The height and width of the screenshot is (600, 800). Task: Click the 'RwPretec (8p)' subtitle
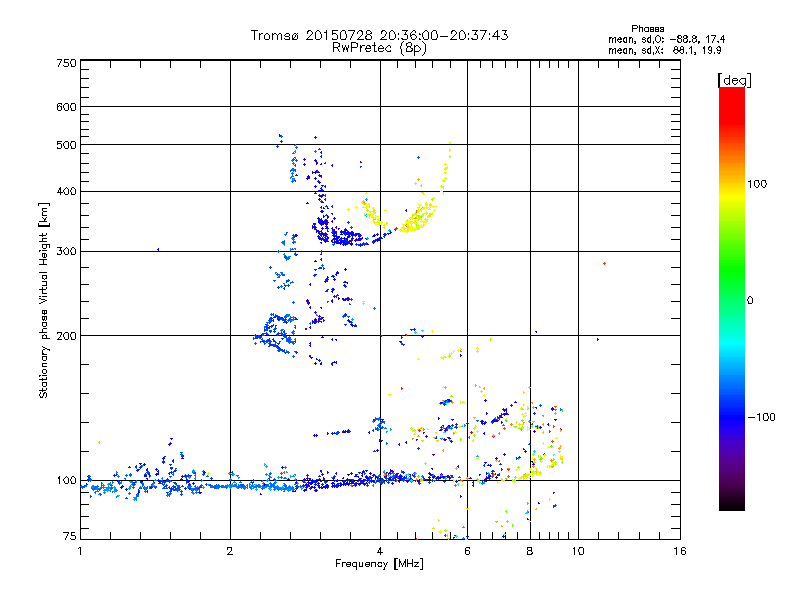click(x=379, y=48)
